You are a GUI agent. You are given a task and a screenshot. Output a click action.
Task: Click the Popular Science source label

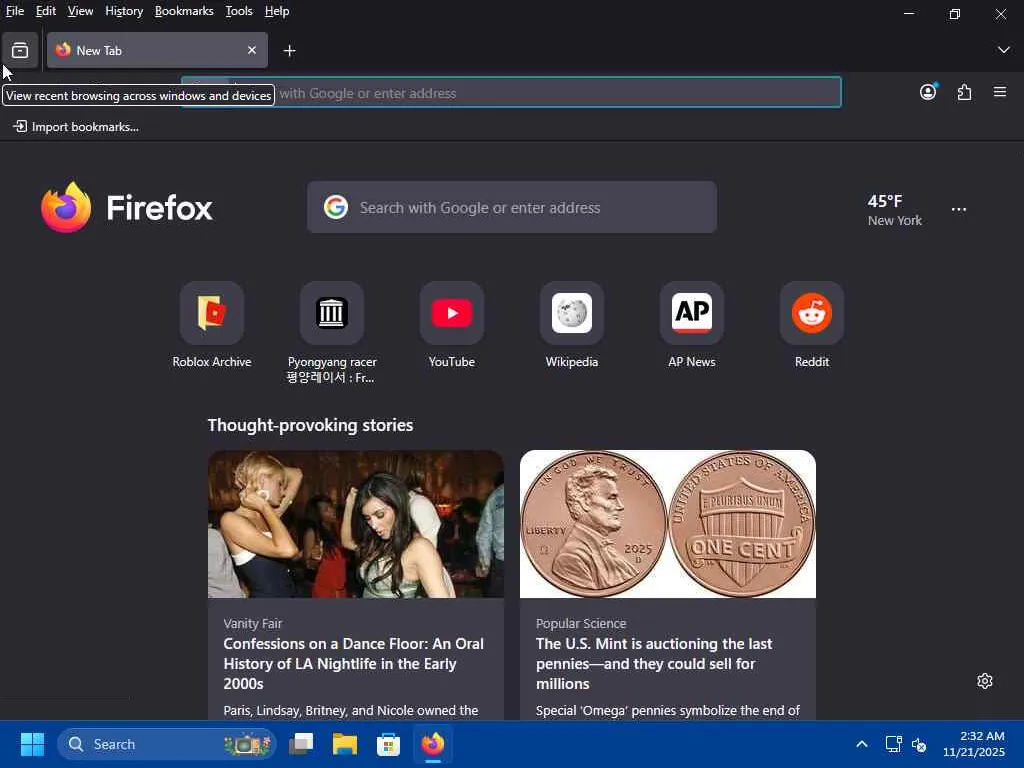coord(581,623)
